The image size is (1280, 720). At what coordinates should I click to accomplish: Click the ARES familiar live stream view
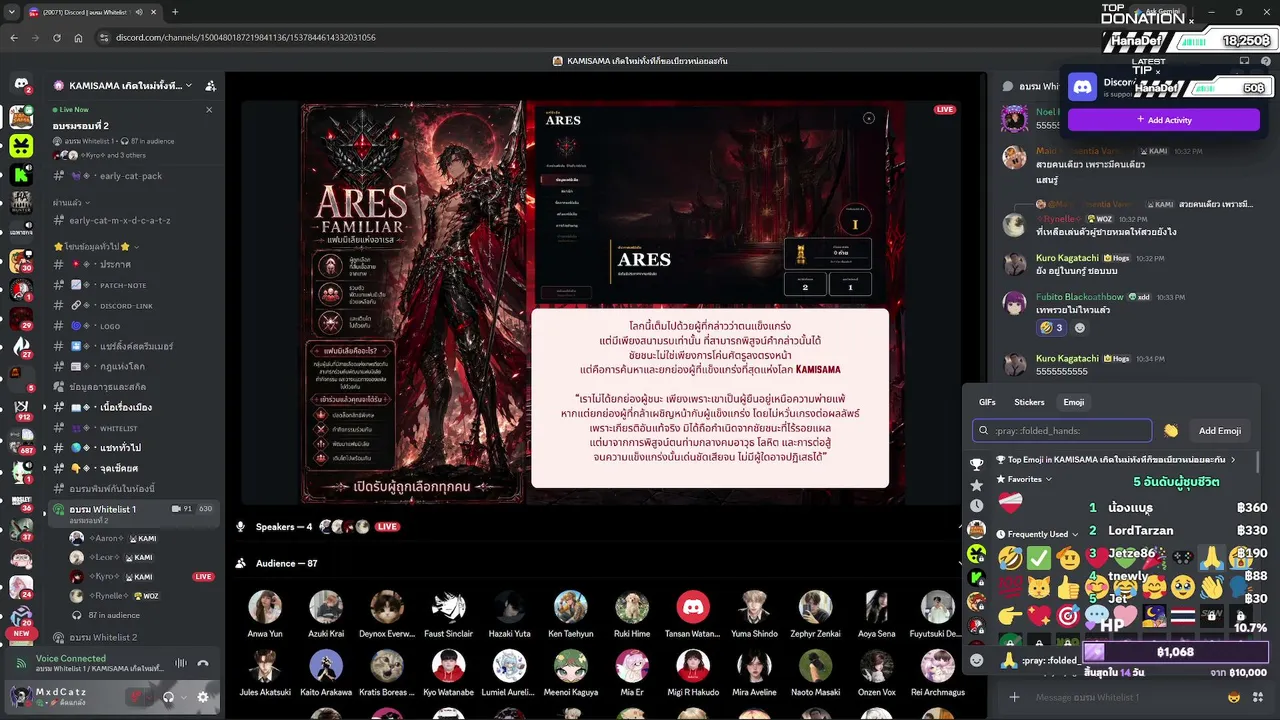point(603,301)
